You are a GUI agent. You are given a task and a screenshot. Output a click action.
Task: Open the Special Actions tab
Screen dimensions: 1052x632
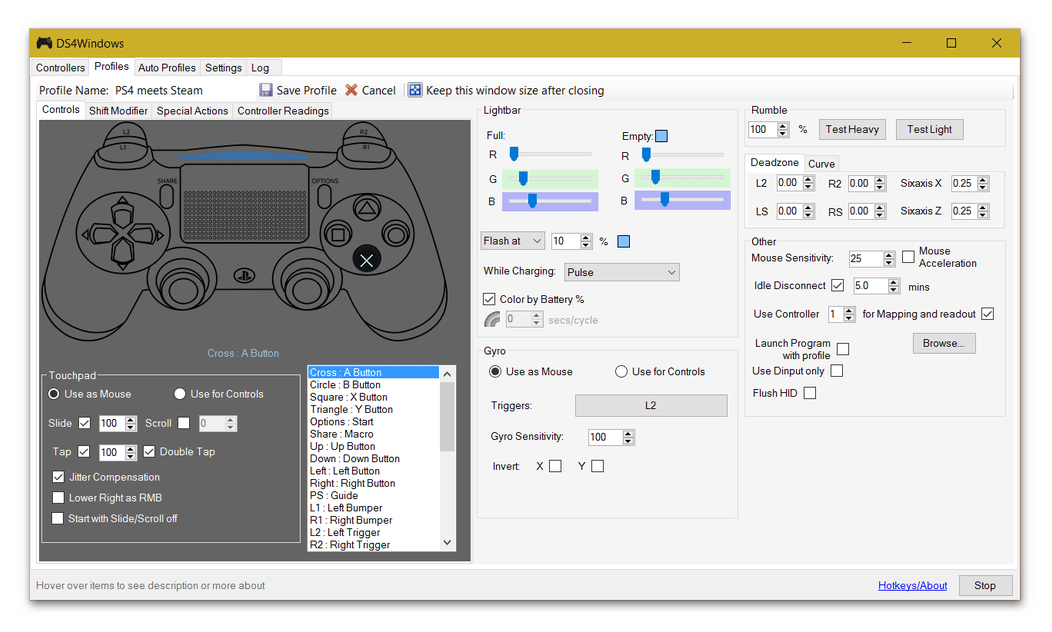[x=192, y=111]
